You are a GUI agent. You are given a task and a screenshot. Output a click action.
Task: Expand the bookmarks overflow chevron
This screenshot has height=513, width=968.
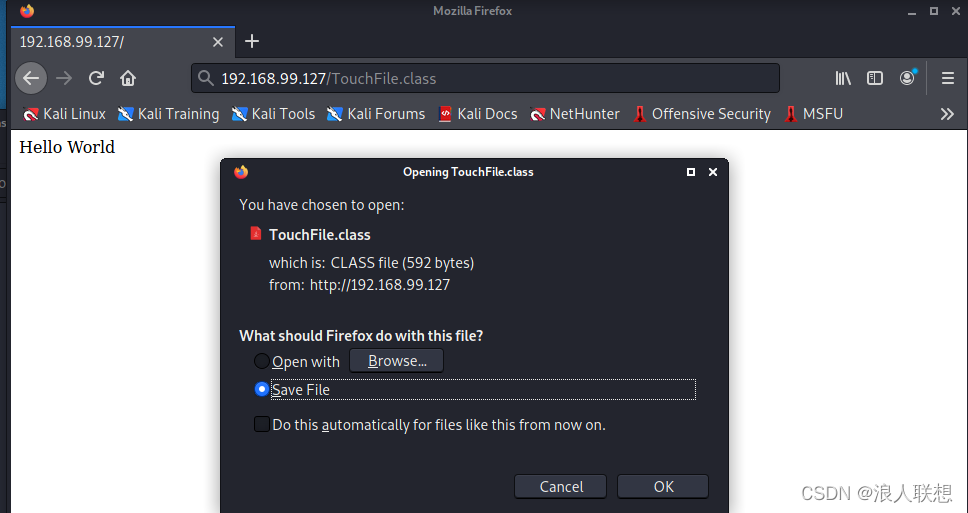pyautogui.click(x=947, y=114)
